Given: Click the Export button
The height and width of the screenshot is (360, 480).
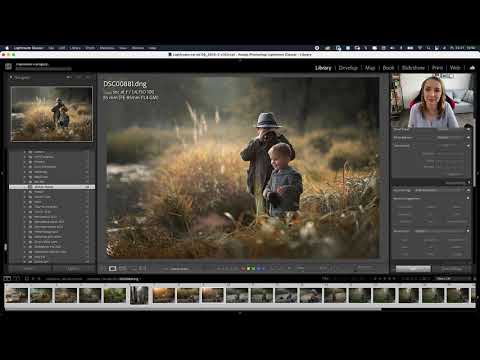Looking at the screenshot, I should pyautogui.click(x=74, y=268).
